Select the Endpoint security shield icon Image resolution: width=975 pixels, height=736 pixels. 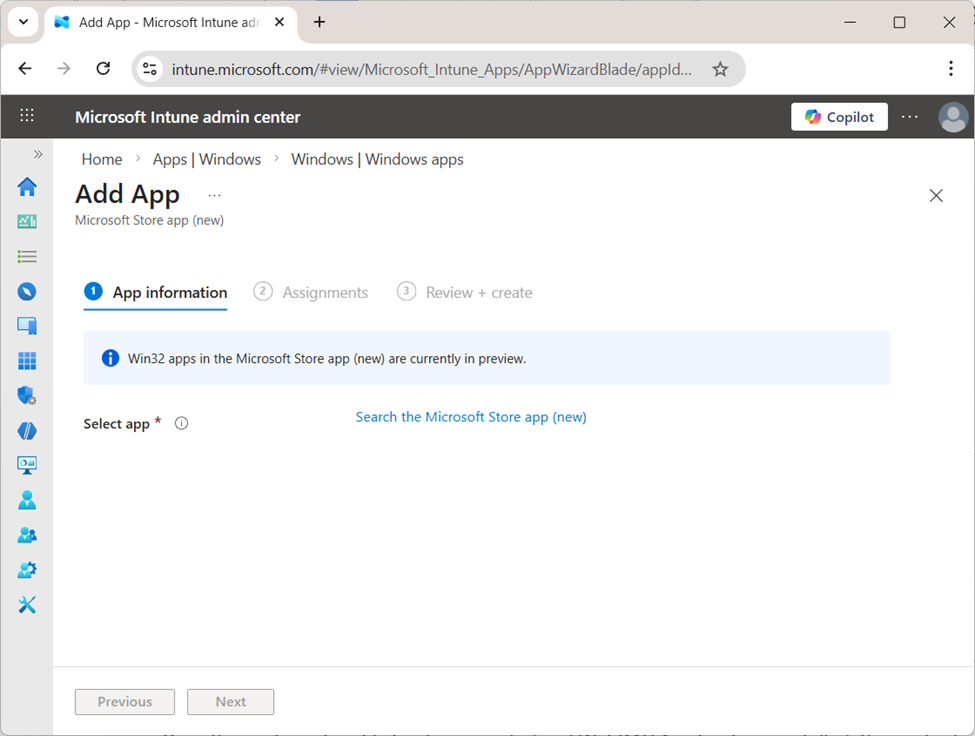(x=27, y=395)
